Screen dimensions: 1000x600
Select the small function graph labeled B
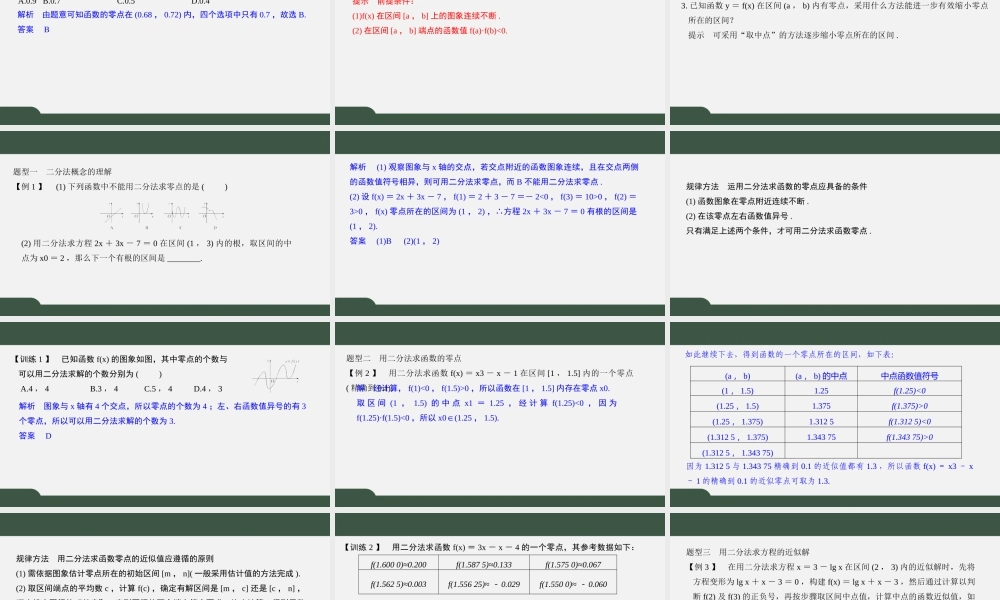(145, 212)
